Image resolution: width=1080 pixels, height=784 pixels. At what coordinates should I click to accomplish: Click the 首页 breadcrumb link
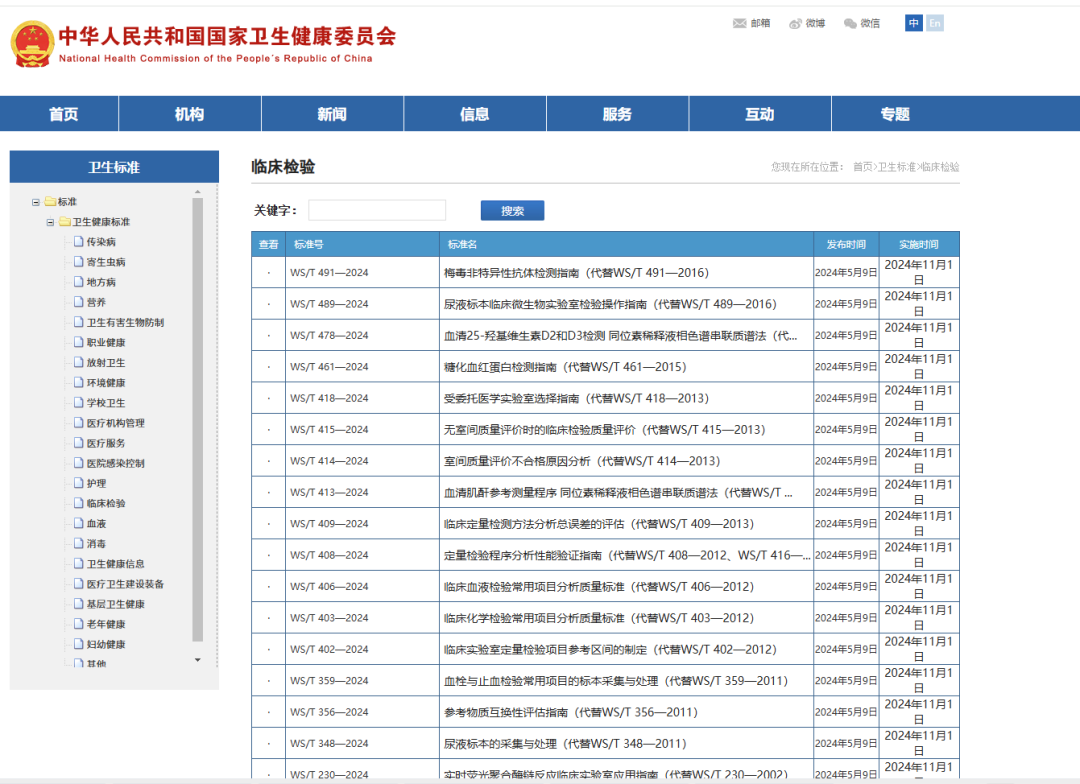pyautogui.click(x=862, y=167)
